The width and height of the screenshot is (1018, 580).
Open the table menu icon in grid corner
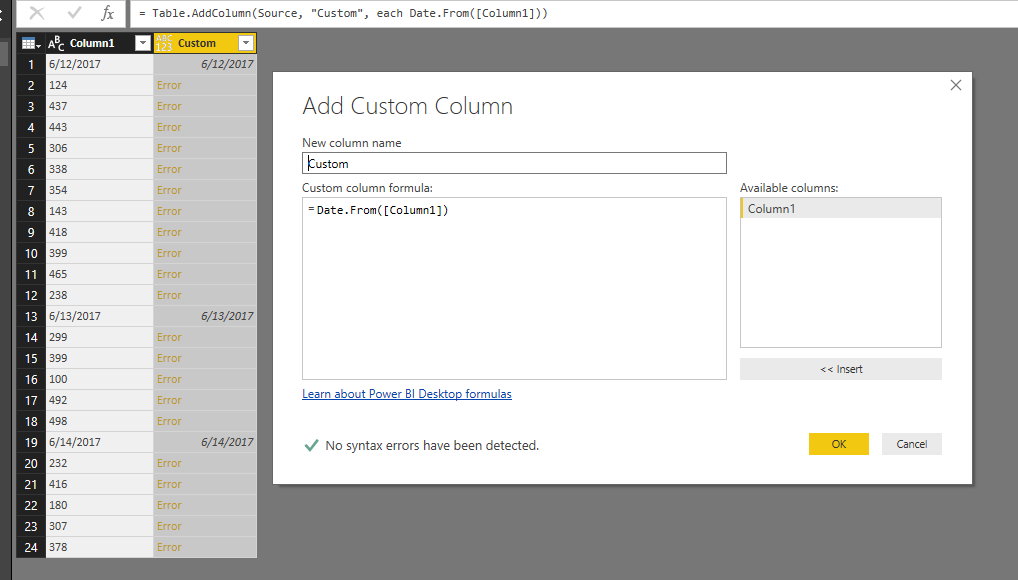coord(31,44)
